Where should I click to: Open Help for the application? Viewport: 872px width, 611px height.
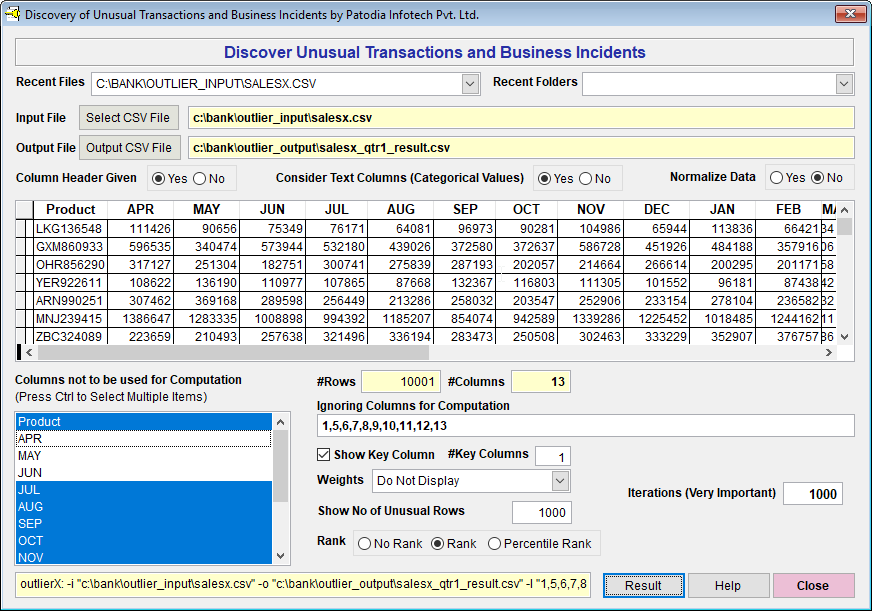(727, 586)
